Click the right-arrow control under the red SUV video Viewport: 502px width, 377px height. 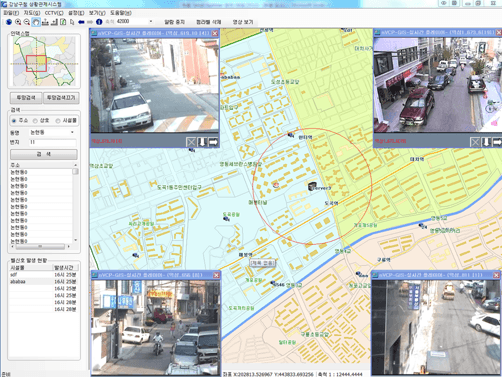tap(497, 142)
